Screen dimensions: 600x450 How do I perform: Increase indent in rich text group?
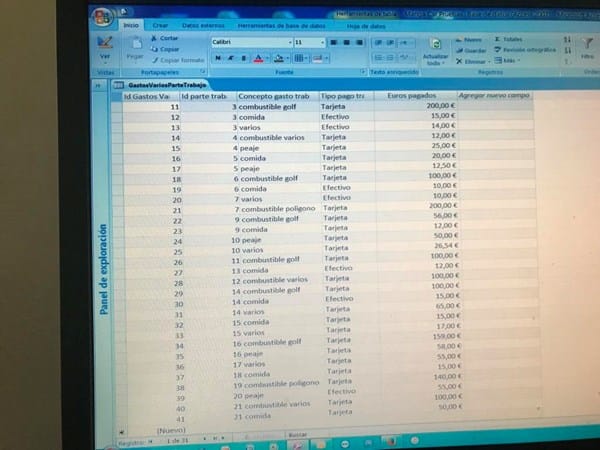[390, 42]
